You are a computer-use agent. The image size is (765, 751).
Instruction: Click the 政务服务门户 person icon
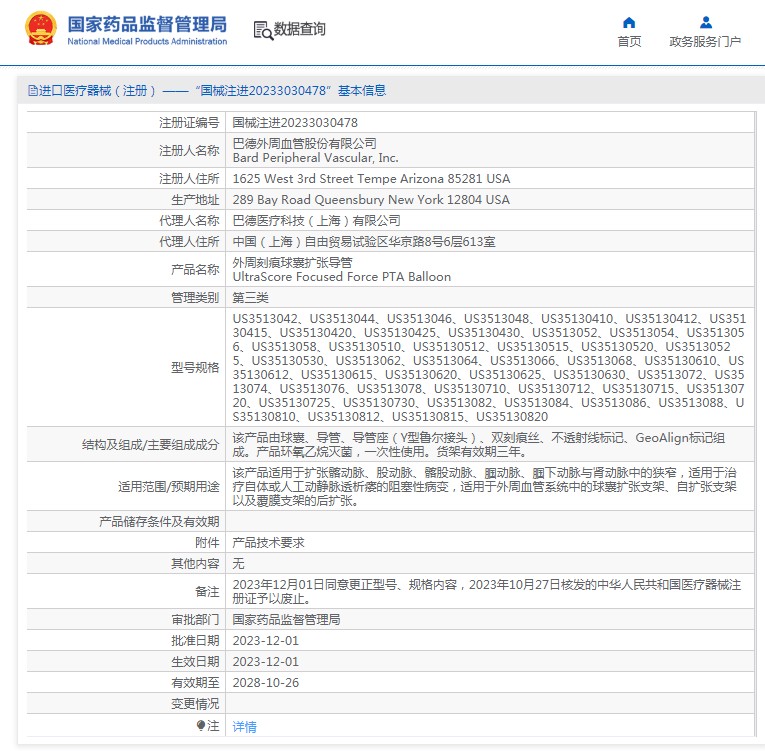tap(705, 22)
